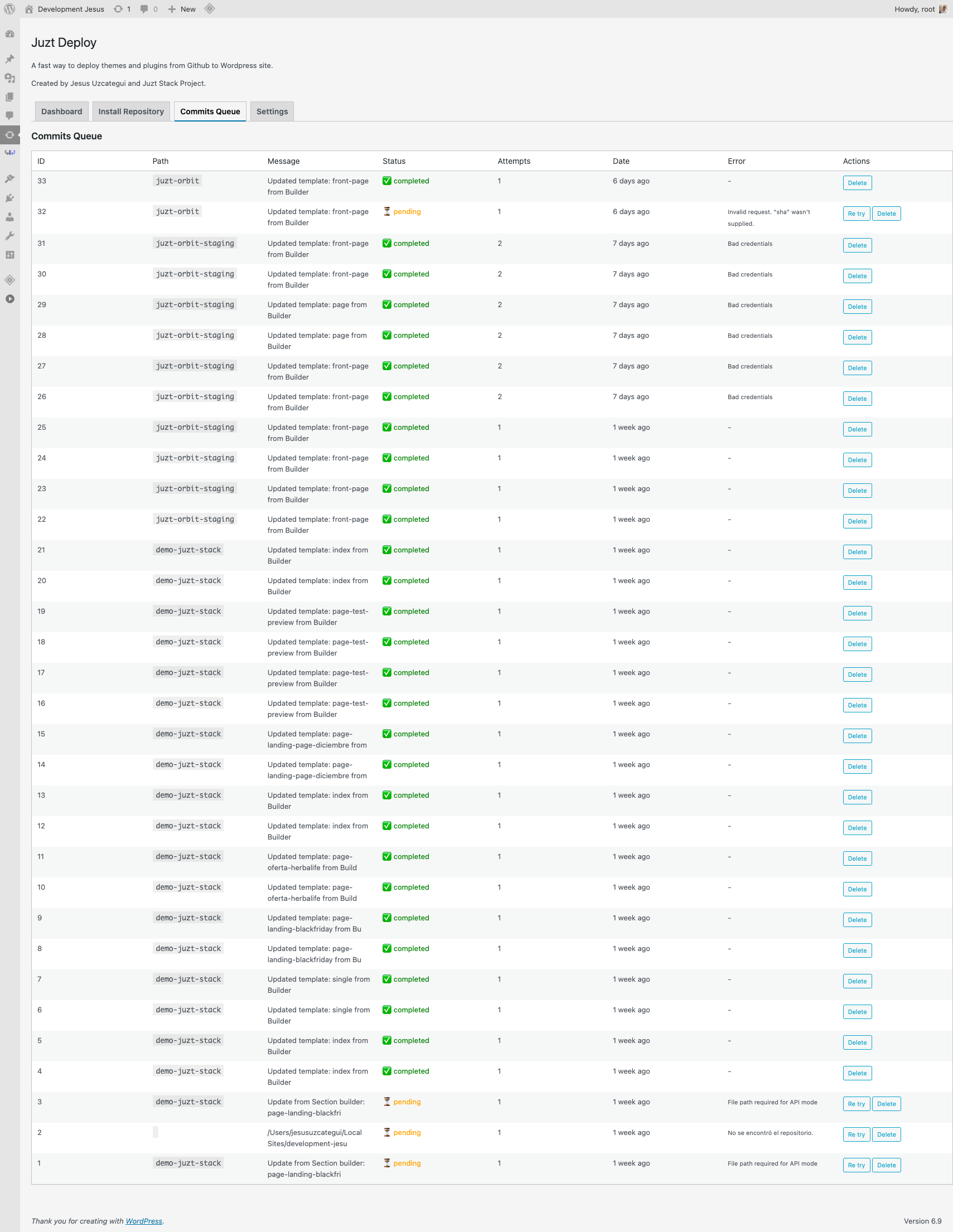Open Media icon in sidebar
Screen dimensions: 953x1232
click(x=9, y=78)
